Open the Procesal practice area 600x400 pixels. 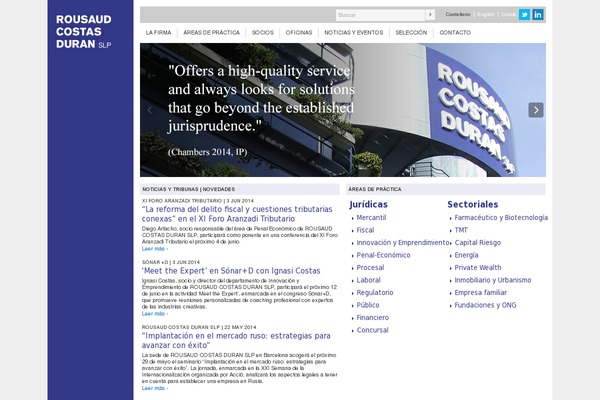click(x=370, y=268)
